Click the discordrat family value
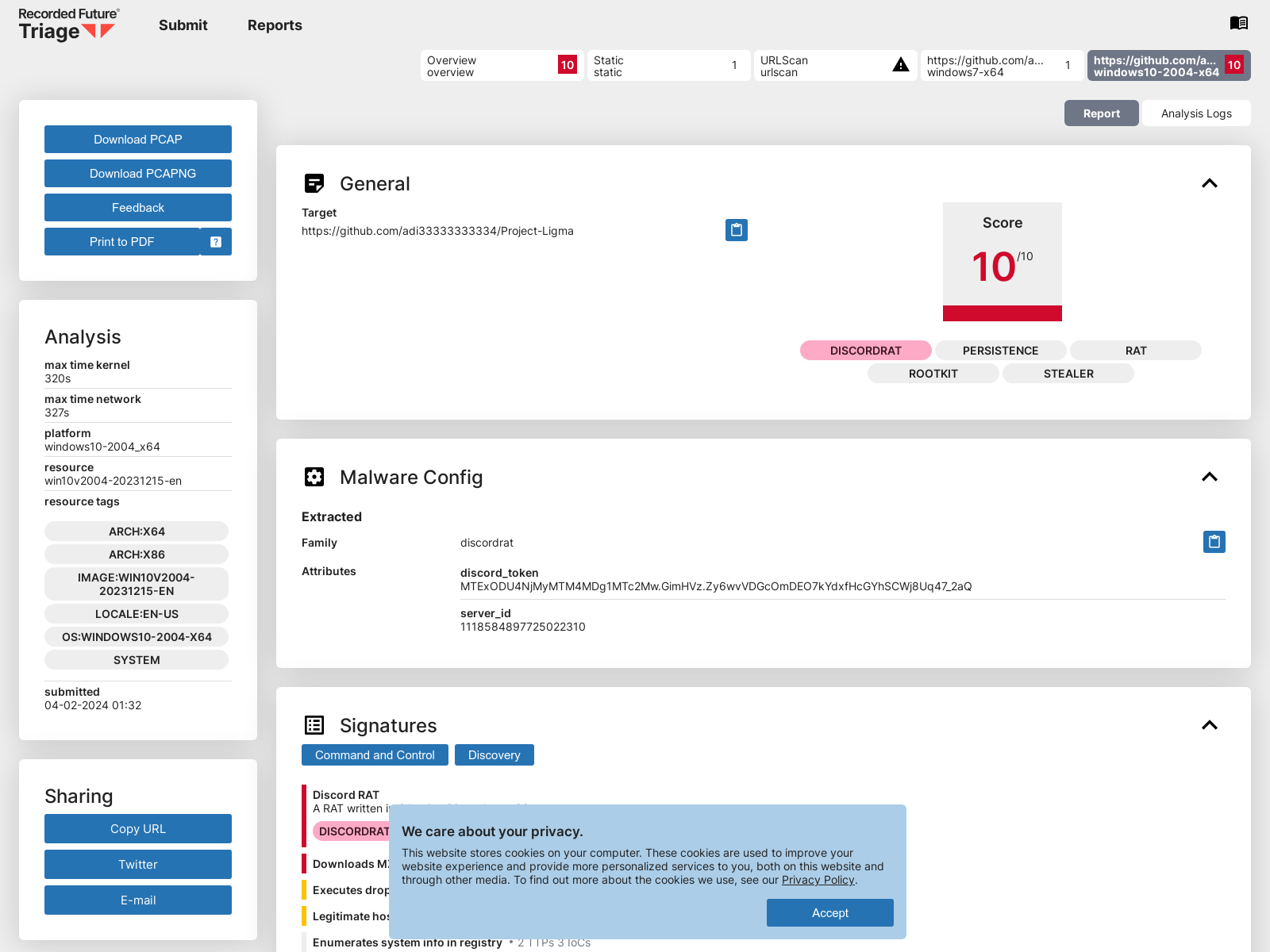The width and height of the screenshot is (1270, 952). (487, 543)
